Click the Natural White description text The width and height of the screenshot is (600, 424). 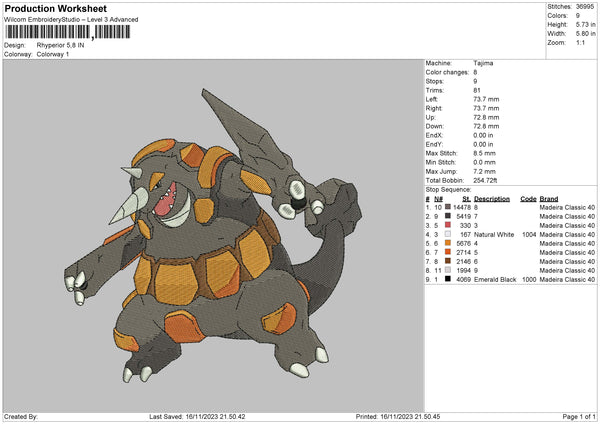coord(496,234)
